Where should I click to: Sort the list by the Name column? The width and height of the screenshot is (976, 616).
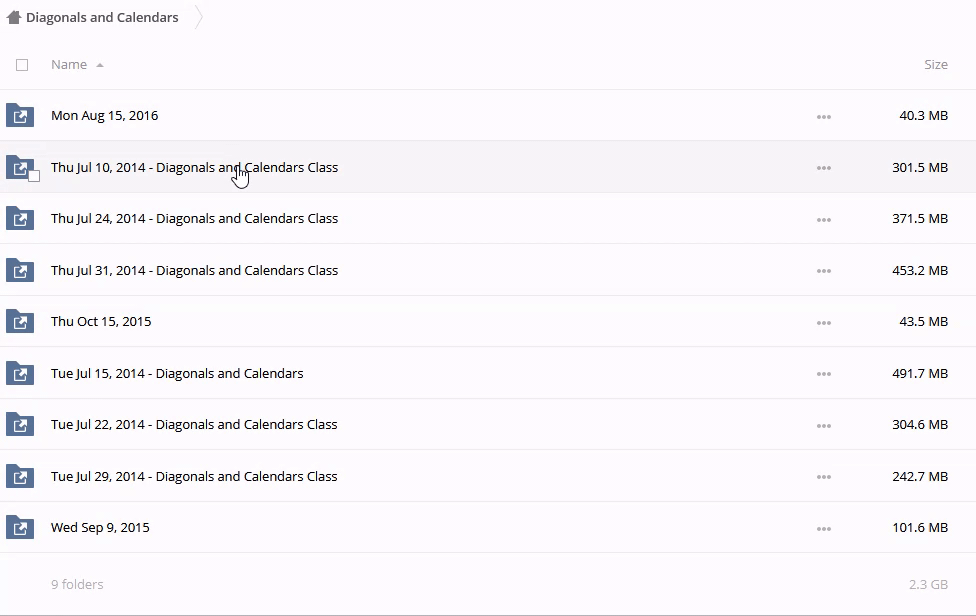(69, 65)
